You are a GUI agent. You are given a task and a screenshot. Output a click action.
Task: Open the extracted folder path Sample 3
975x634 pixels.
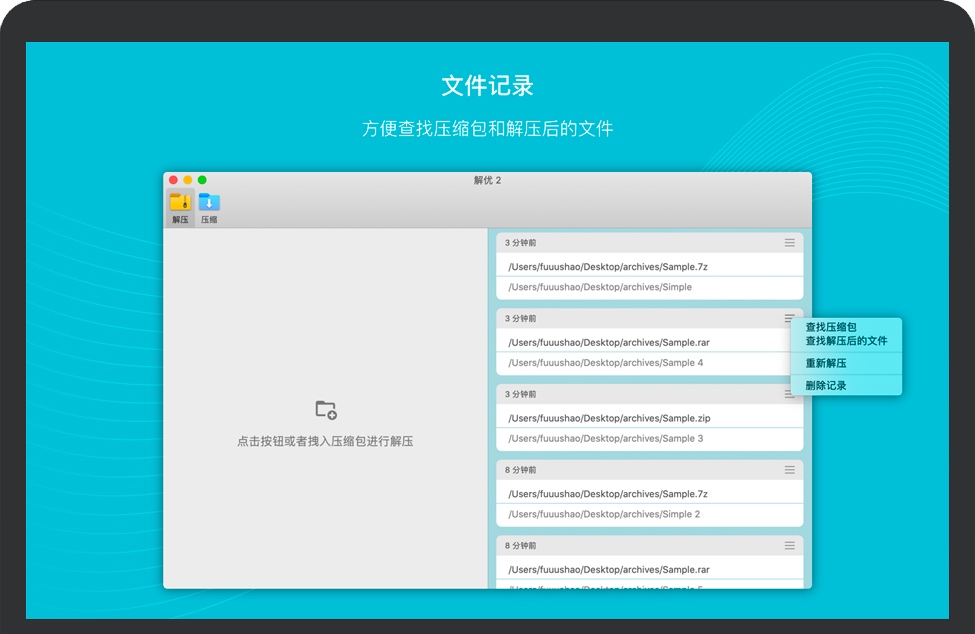[605, 439]
